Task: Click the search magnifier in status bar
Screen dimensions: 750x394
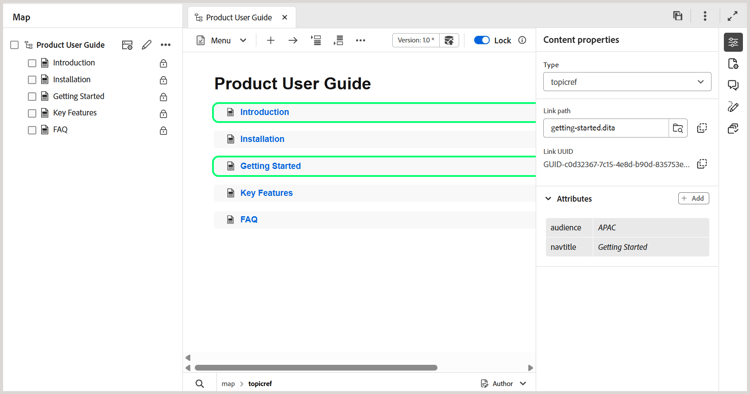Action: (199, 383)
